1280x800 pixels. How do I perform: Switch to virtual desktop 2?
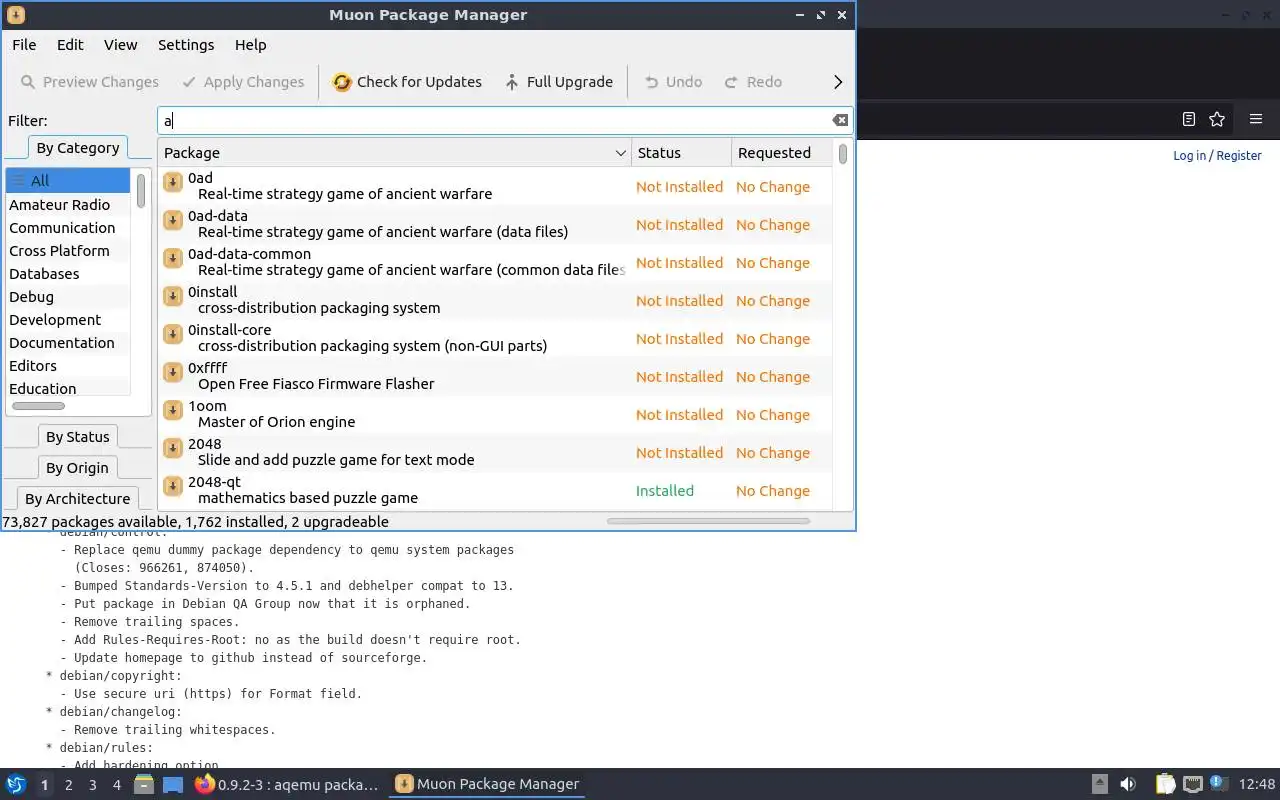[x=68, y=785]
